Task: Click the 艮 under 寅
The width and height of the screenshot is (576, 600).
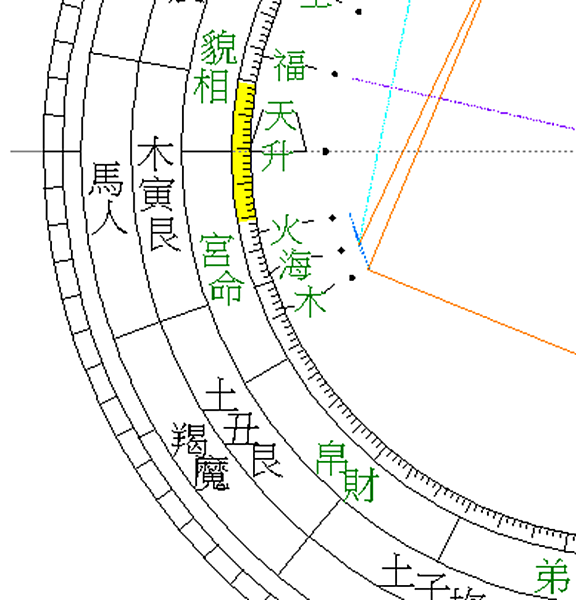Action: pos(165,235)
